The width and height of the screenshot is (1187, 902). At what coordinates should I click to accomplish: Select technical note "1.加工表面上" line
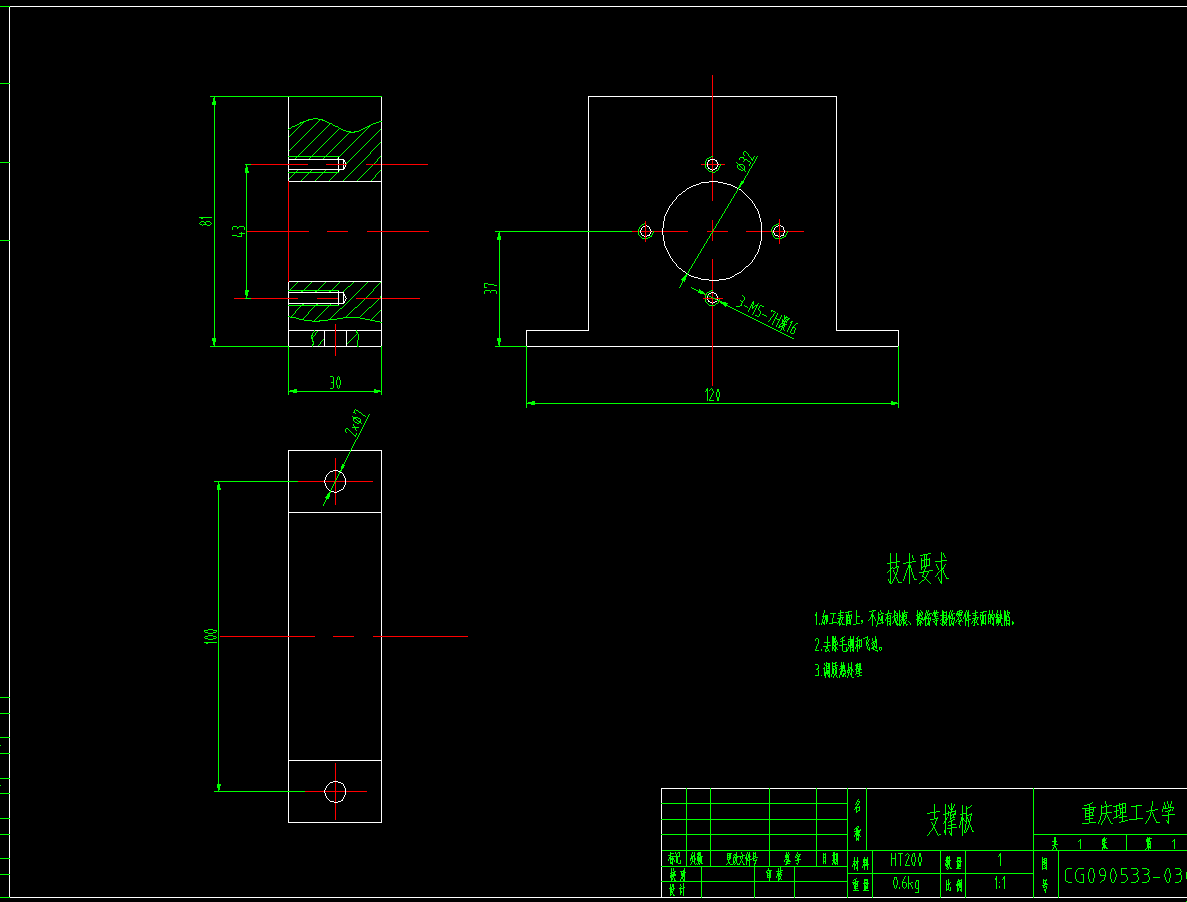914,619
